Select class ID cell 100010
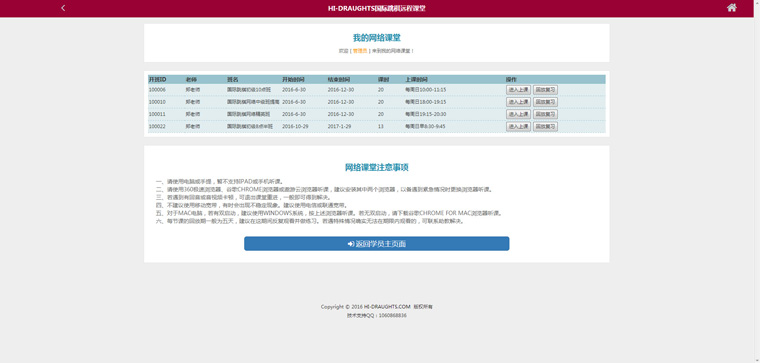760x363 pixels. pos(157,102)
